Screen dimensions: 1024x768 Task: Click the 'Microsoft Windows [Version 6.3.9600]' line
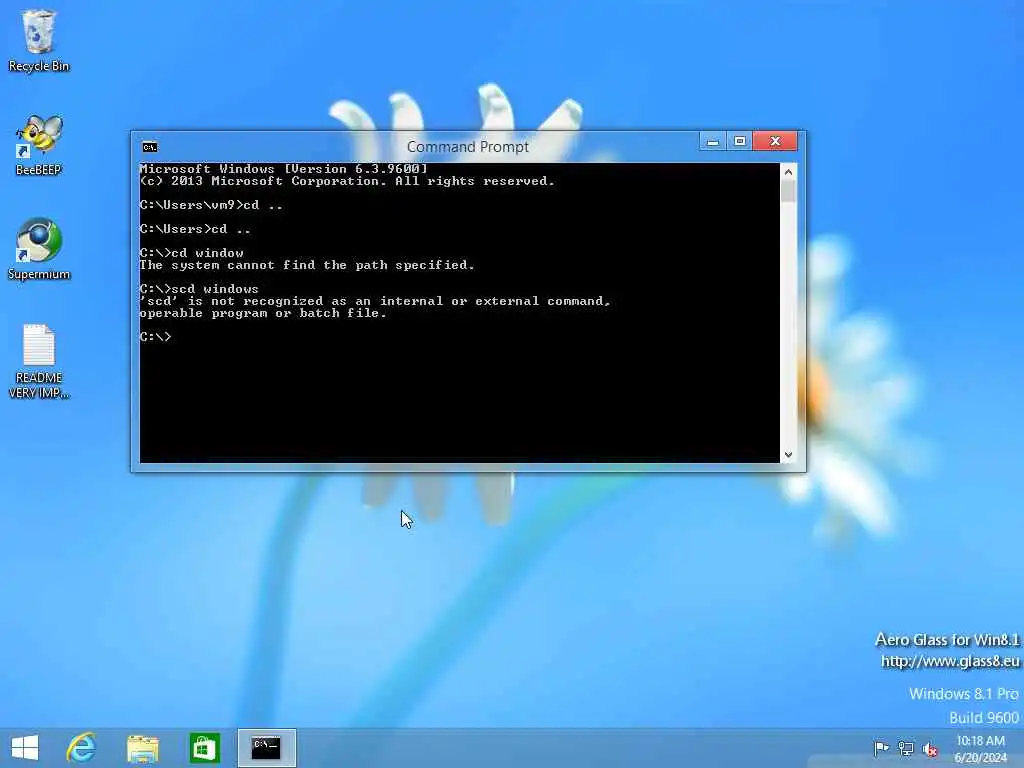[x=283, y=169]
